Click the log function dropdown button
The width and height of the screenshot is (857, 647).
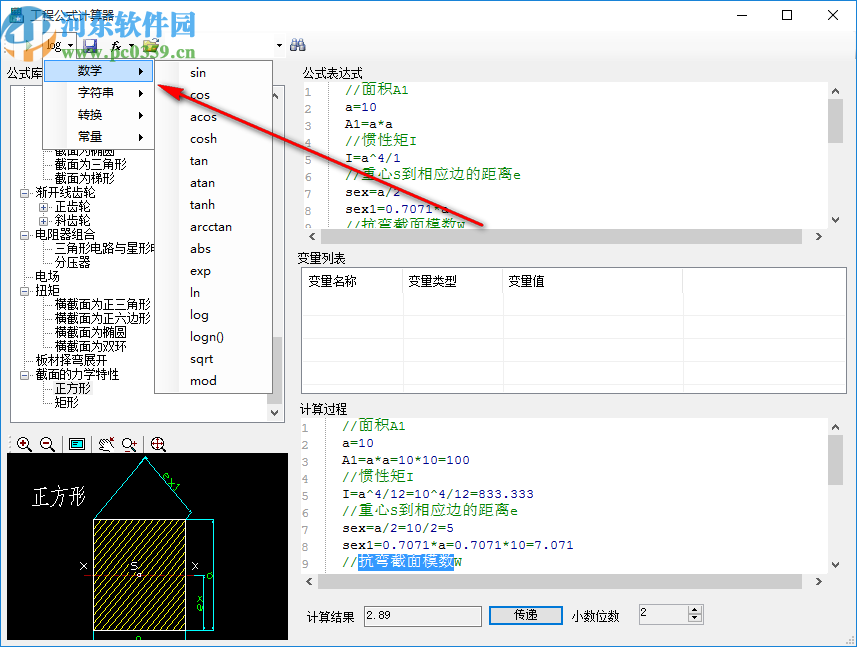click(60, 45)
